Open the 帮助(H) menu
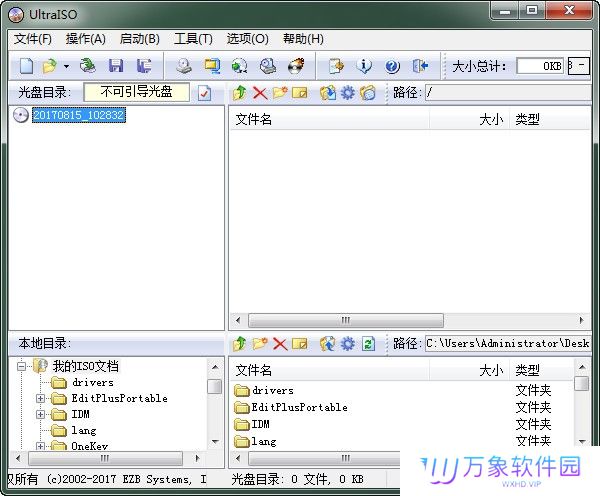This screenshot has height=496, width=600. 303,39
